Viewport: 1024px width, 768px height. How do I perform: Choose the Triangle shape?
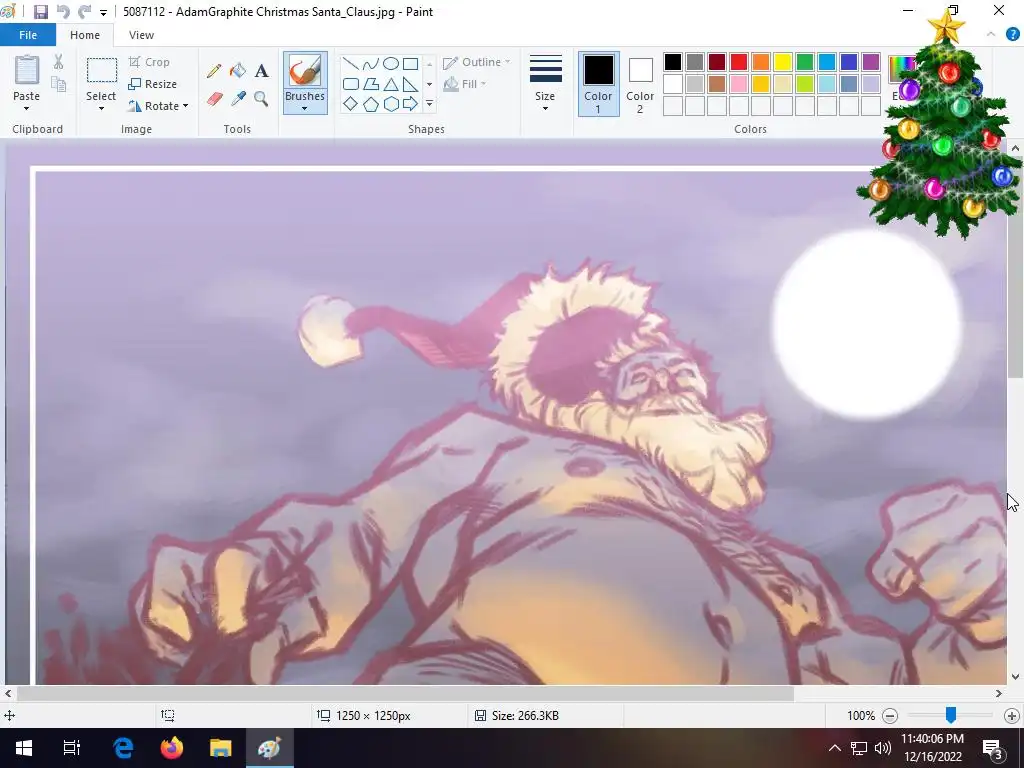[x=391, y=84]
